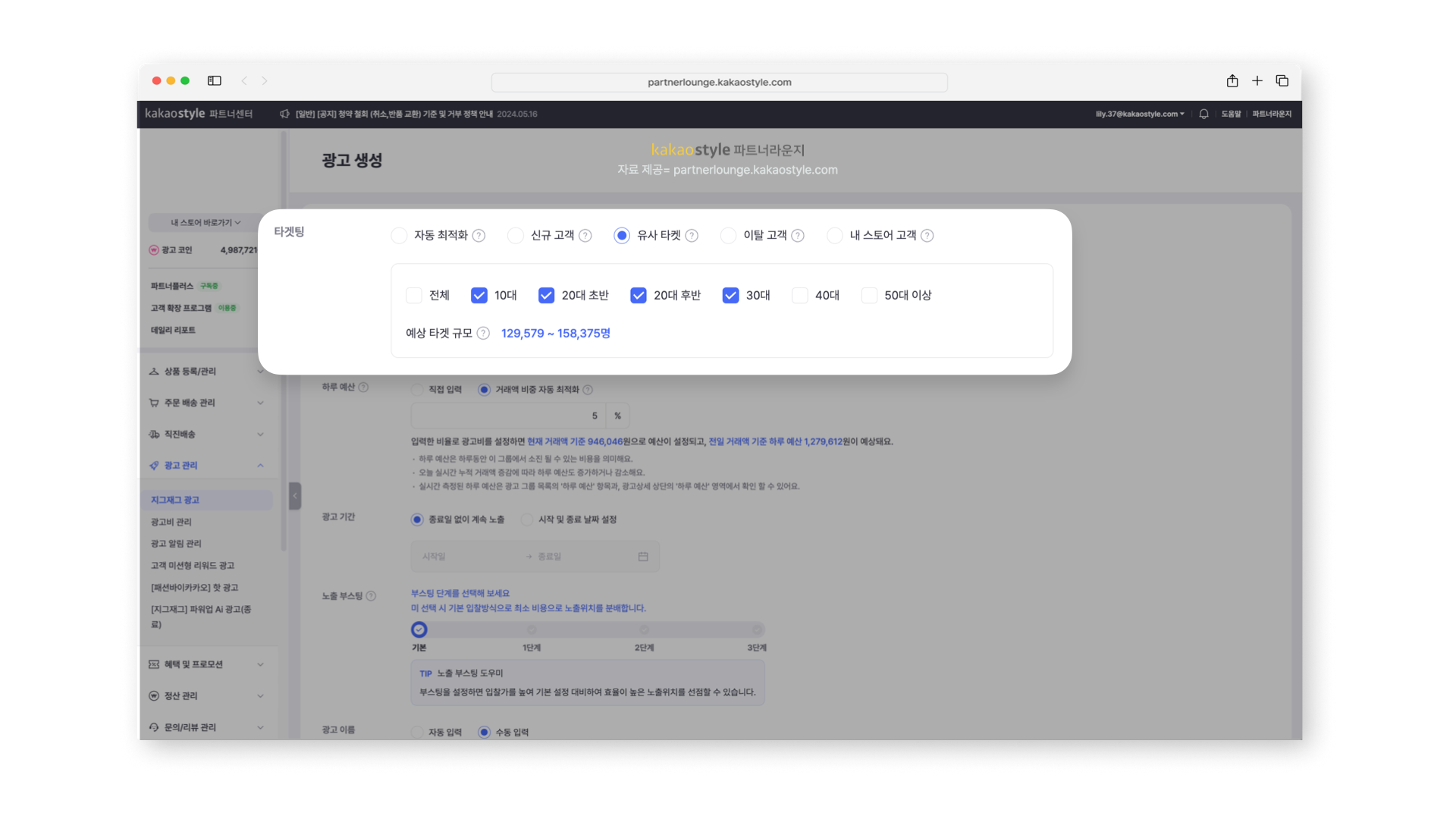This screenshot has height=819, width=1456.
Task: Click the 광고 코인 coin icon
Action: pos(154,250)
